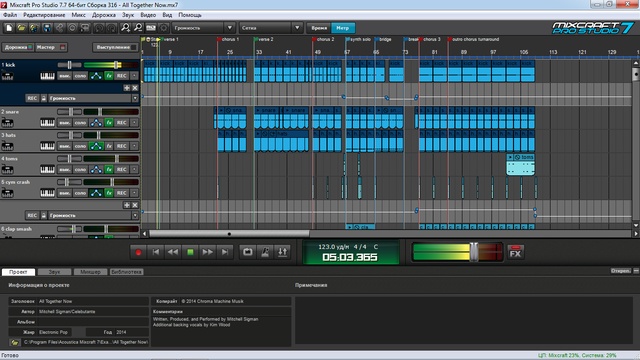
Task: Click the save project floppy icon
Action: pyautogui.click(x=47, y=28)
